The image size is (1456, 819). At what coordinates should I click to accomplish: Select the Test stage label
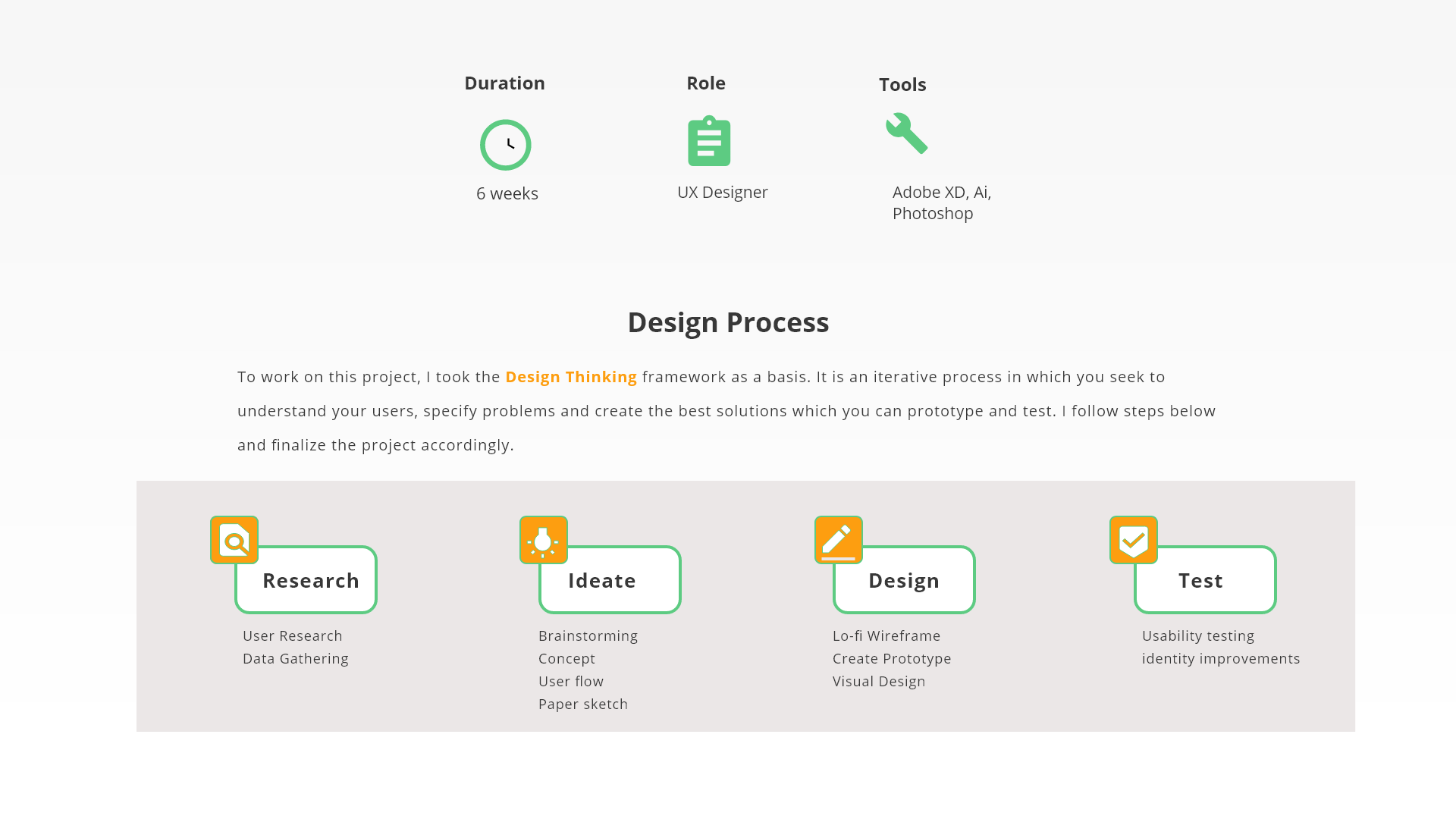click(x=1200, y=580)
